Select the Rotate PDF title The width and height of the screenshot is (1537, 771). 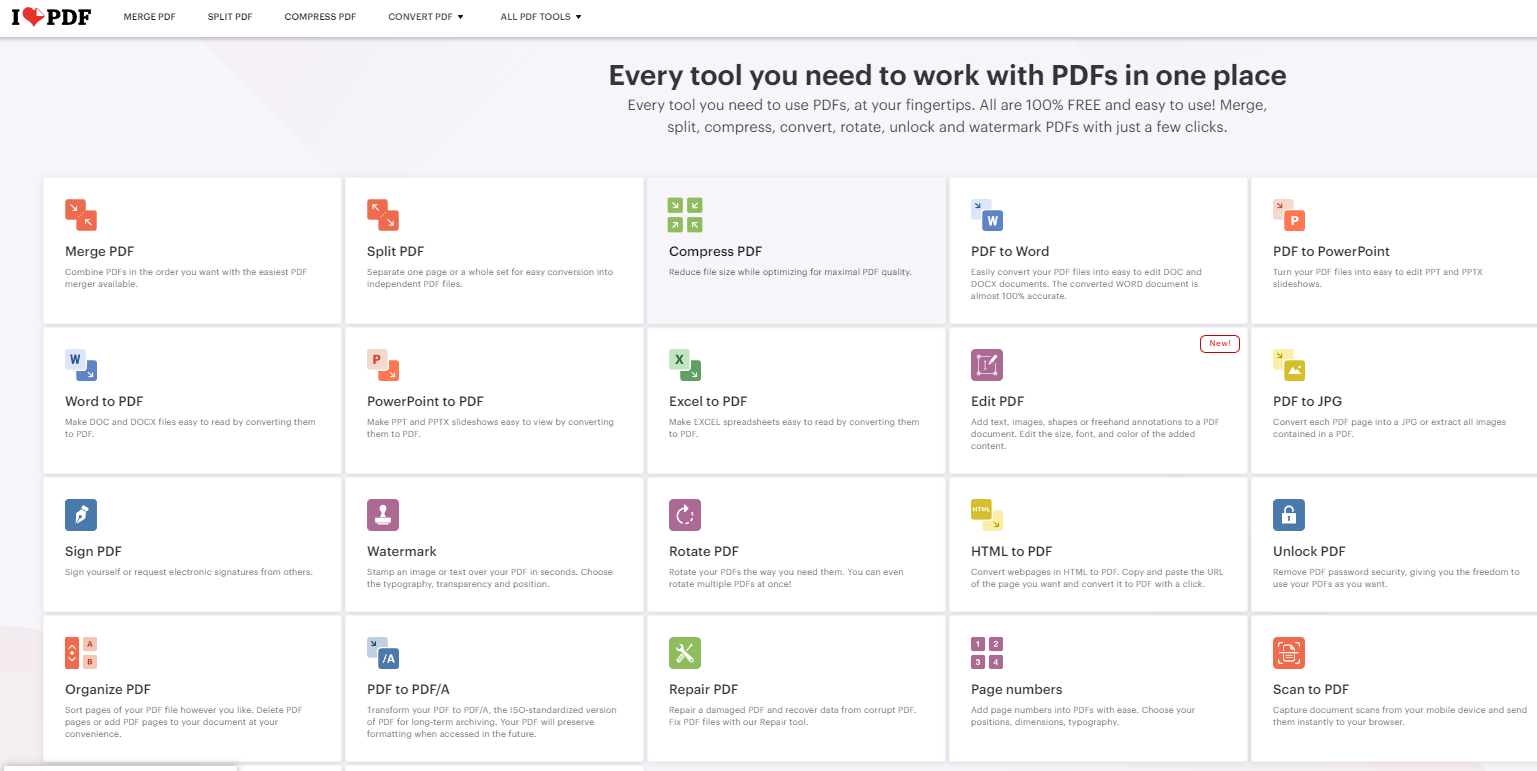pos(704,552)
